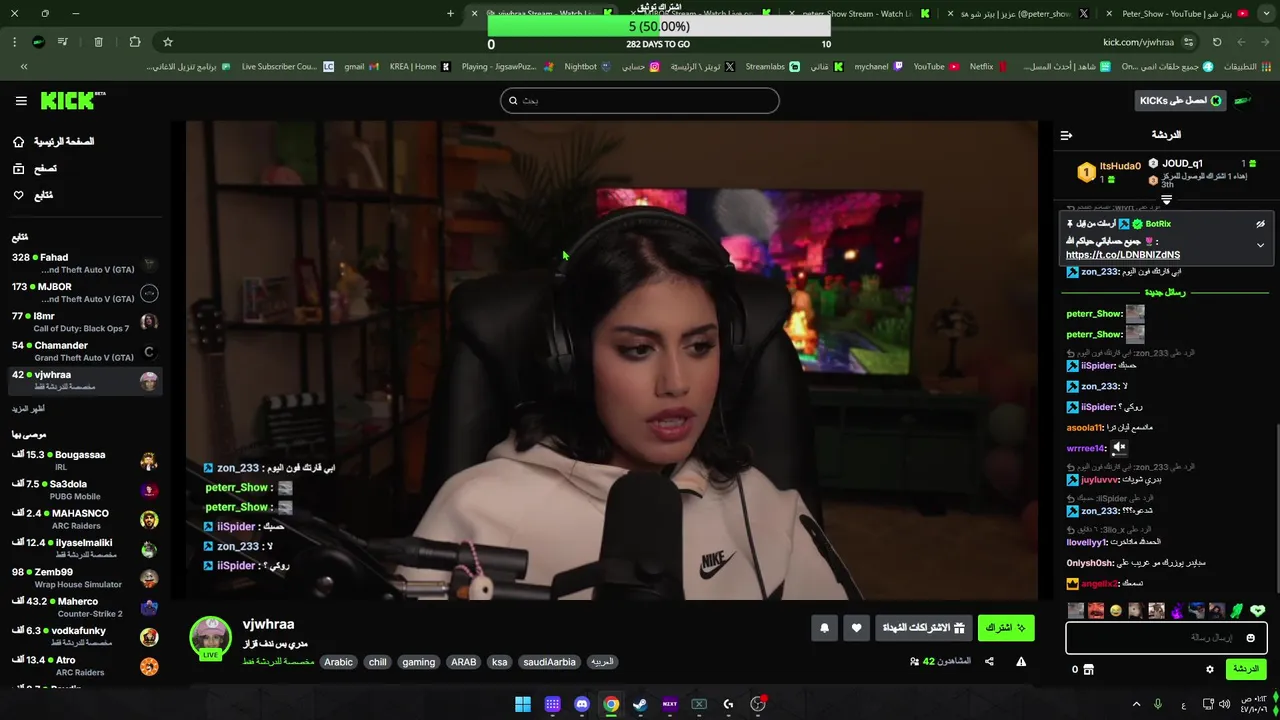
Task: Bookmark the page with the star icon
Action: [168, 42]
